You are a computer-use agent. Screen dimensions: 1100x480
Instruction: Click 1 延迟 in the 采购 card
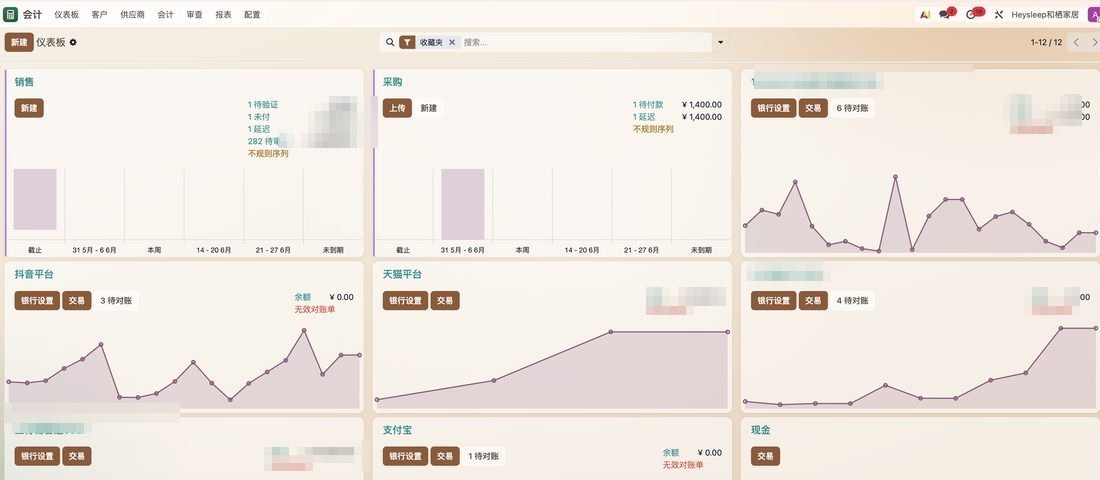click(x=644, y=116)
